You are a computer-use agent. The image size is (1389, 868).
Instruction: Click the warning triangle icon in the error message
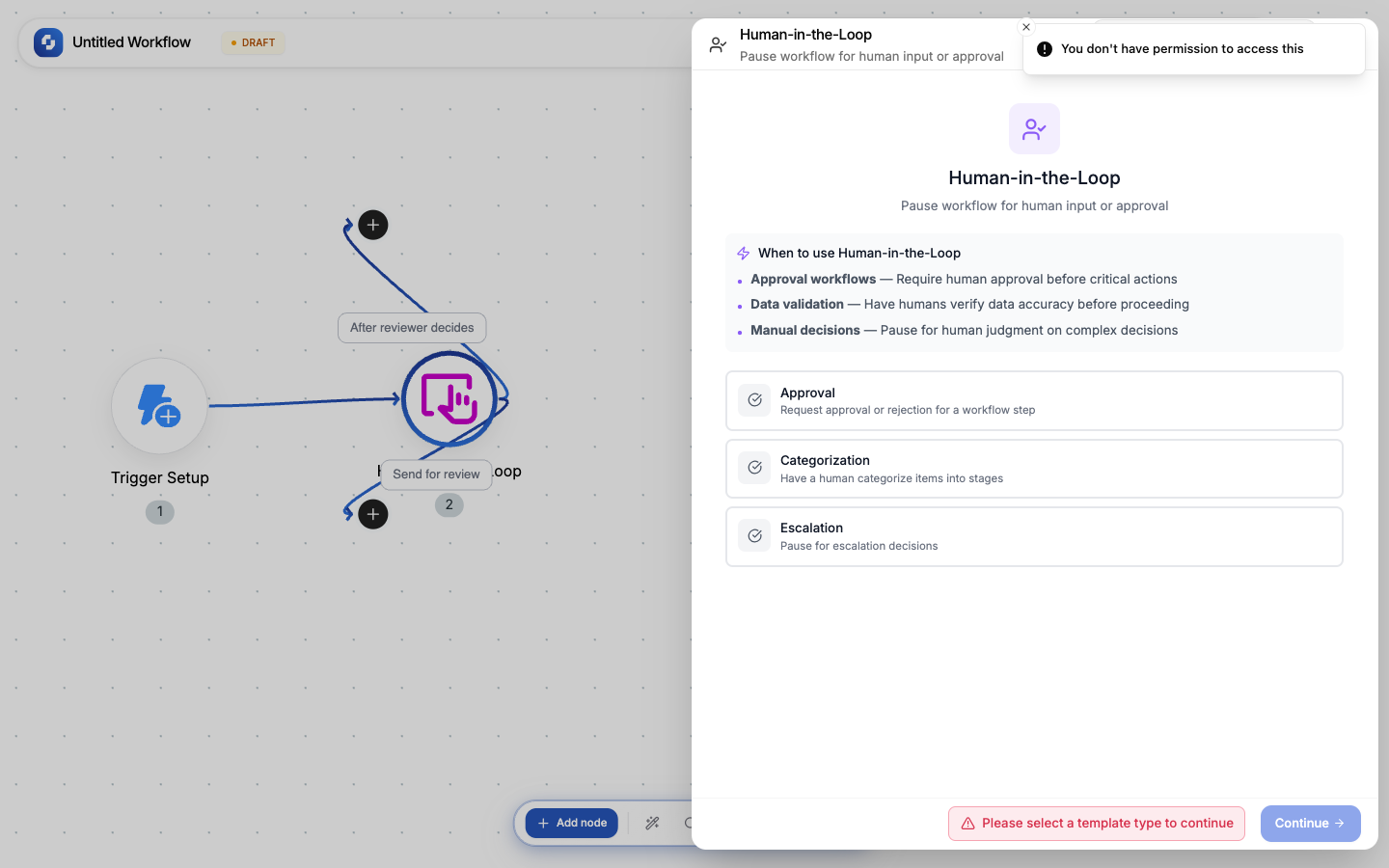pos(967,824)
